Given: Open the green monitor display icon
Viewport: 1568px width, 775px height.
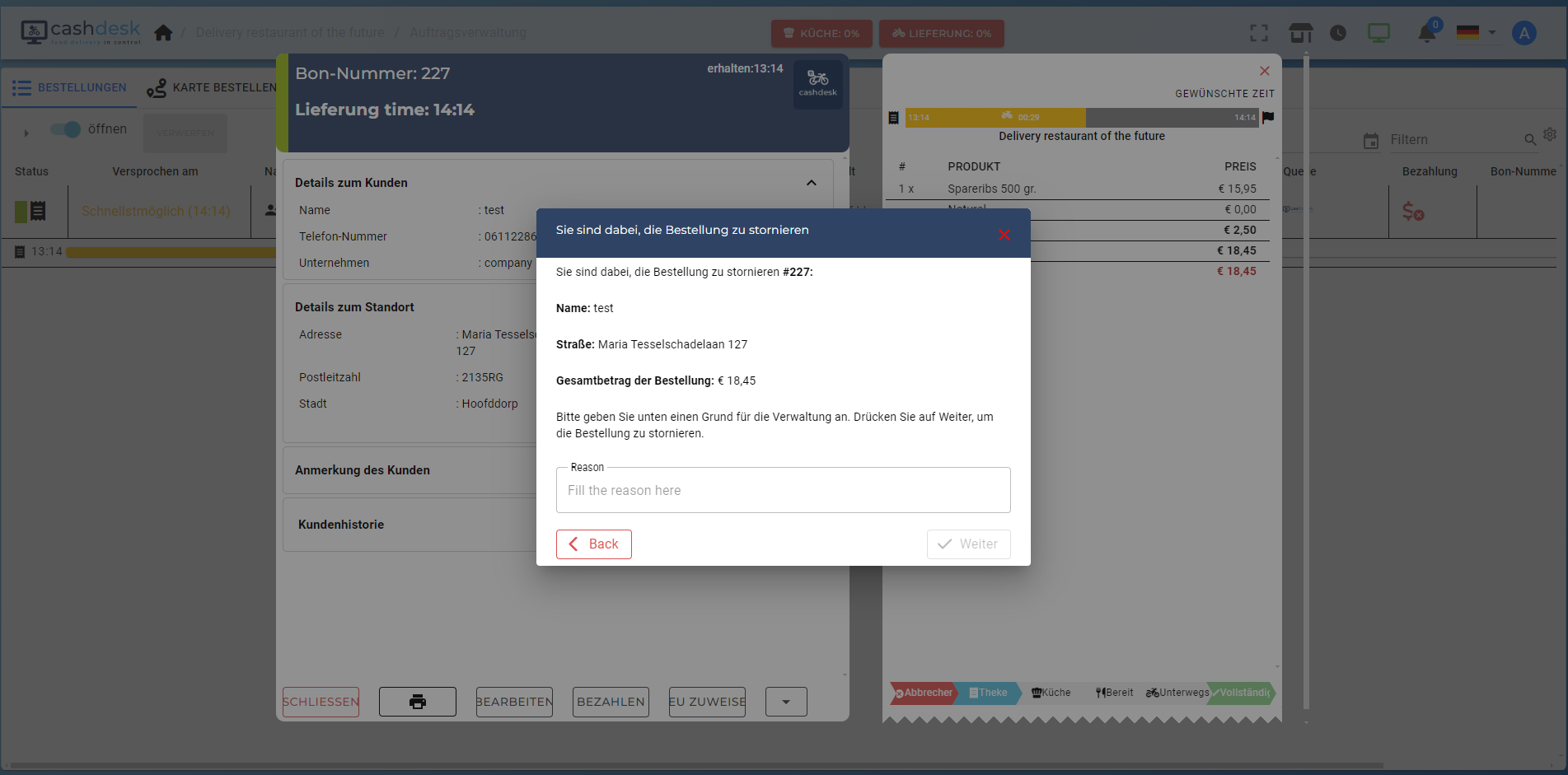Looking at the screenshot, I should pyautogui.click(x=1378, y=33).
